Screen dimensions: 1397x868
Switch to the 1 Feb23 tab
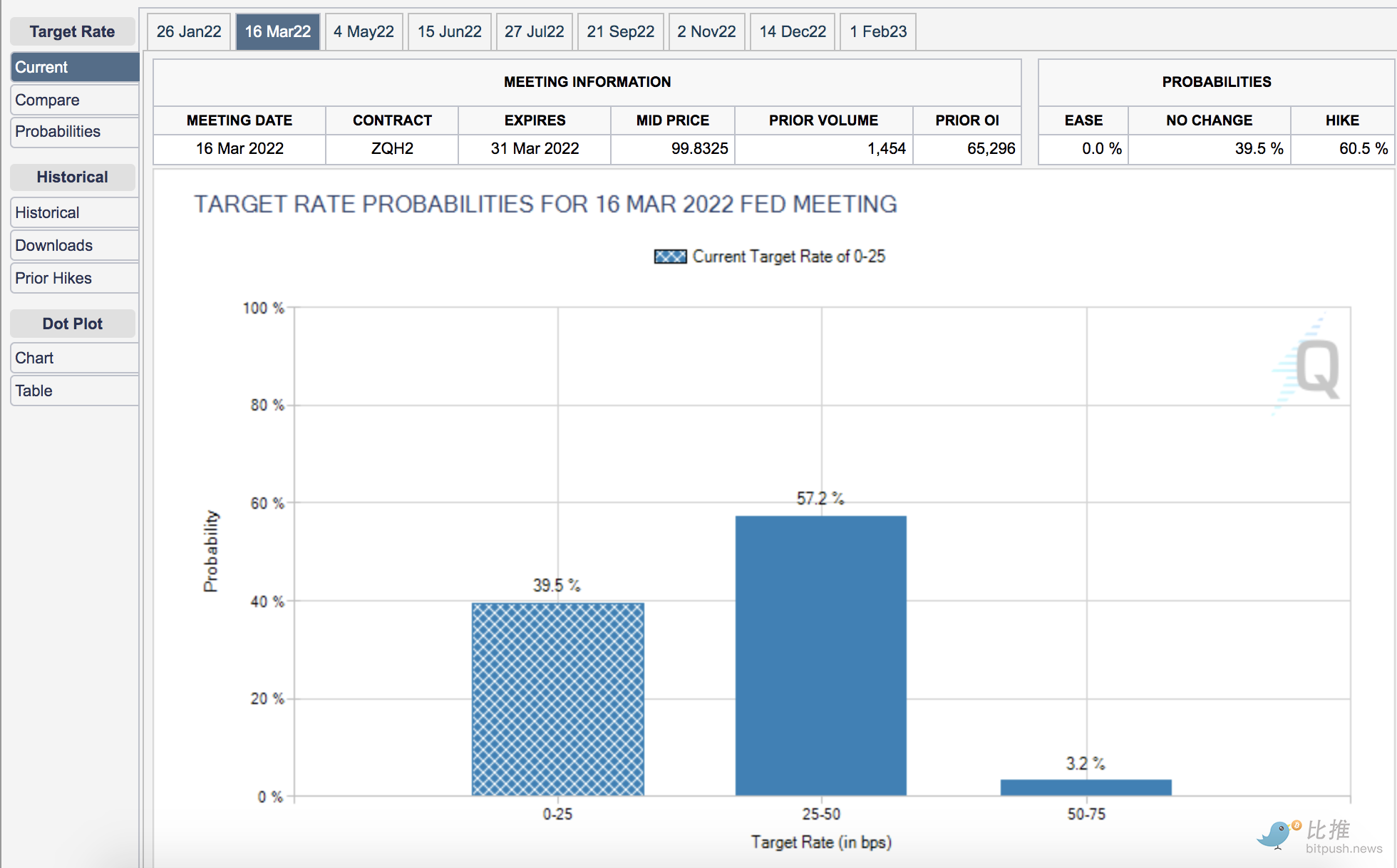click(x=878, y=31)
